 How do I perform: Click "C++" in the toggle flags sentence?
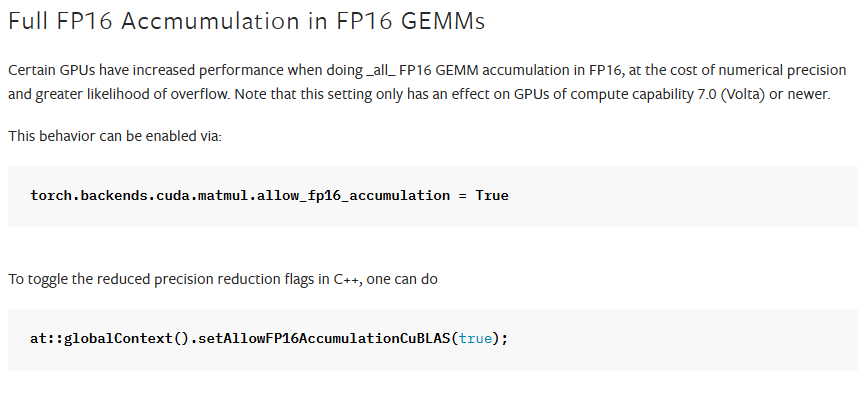point(346,279)
